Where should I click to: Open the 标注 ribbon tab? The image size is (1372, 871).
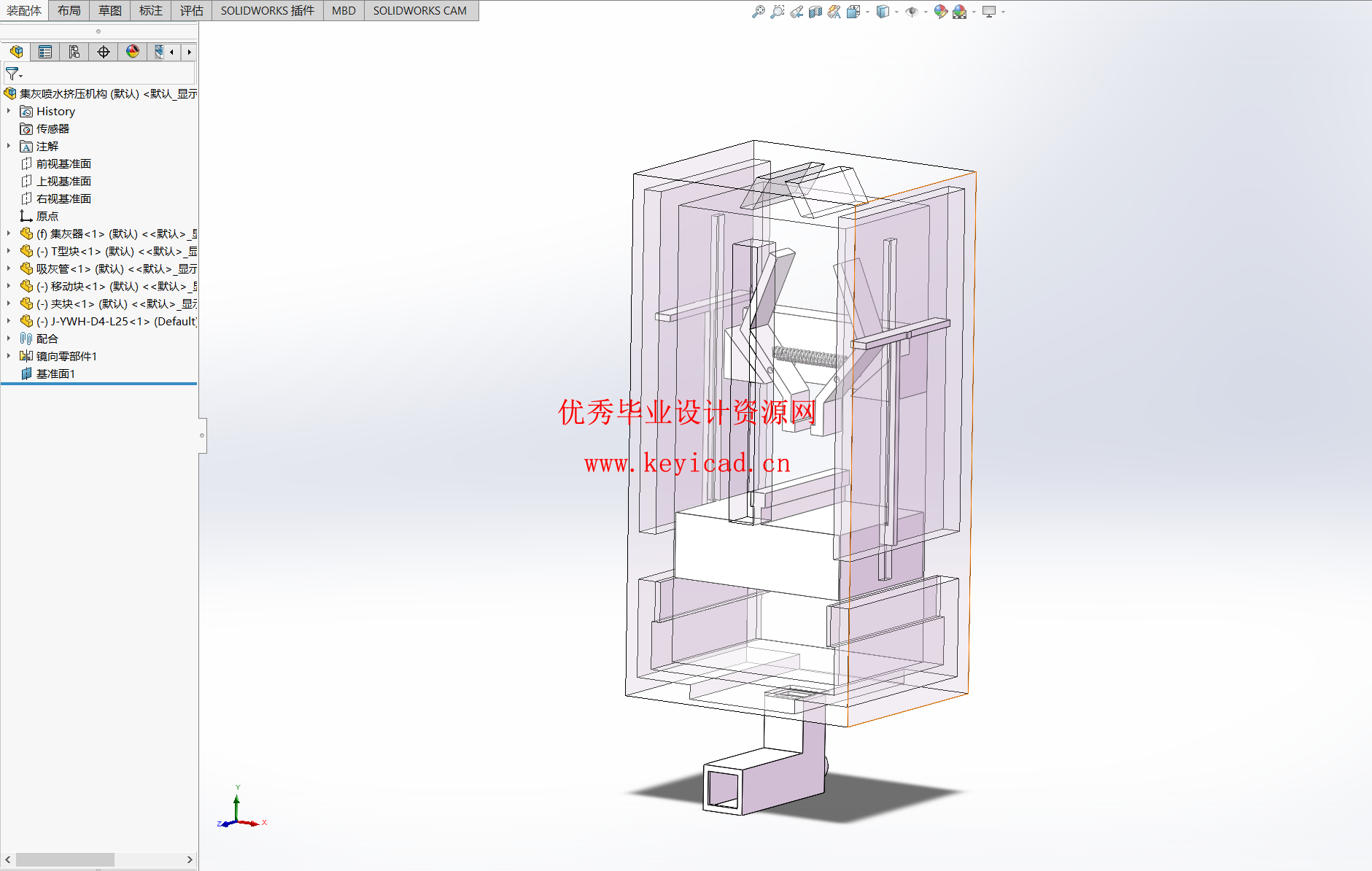coord(151,10)
